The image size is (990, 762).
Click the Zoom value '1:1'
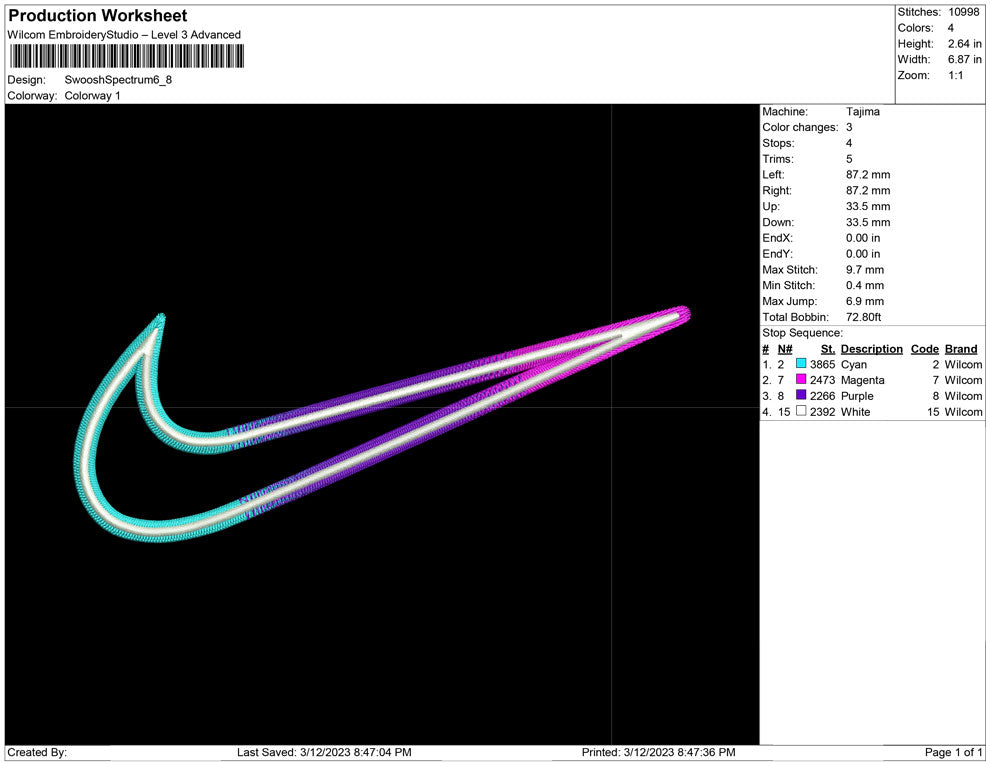955,75
